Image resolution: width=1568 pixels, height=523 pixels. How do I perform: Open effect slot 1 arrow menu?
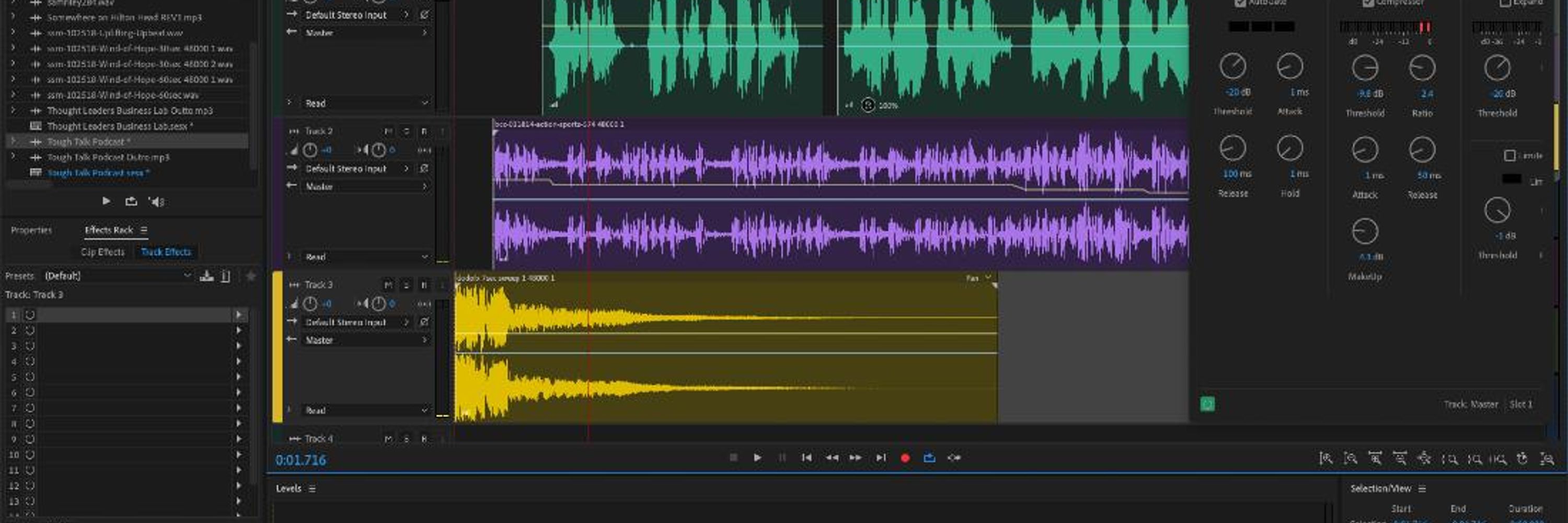point(239,315)
